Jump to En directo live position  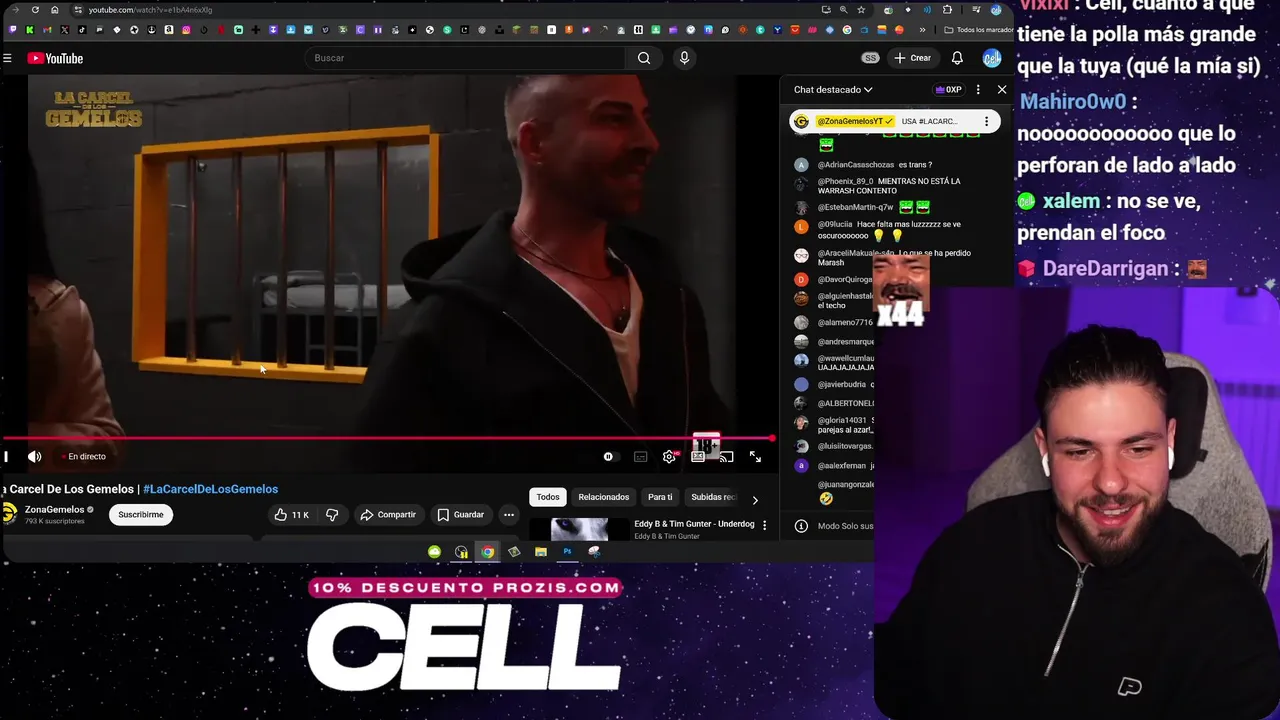[84, 457]
